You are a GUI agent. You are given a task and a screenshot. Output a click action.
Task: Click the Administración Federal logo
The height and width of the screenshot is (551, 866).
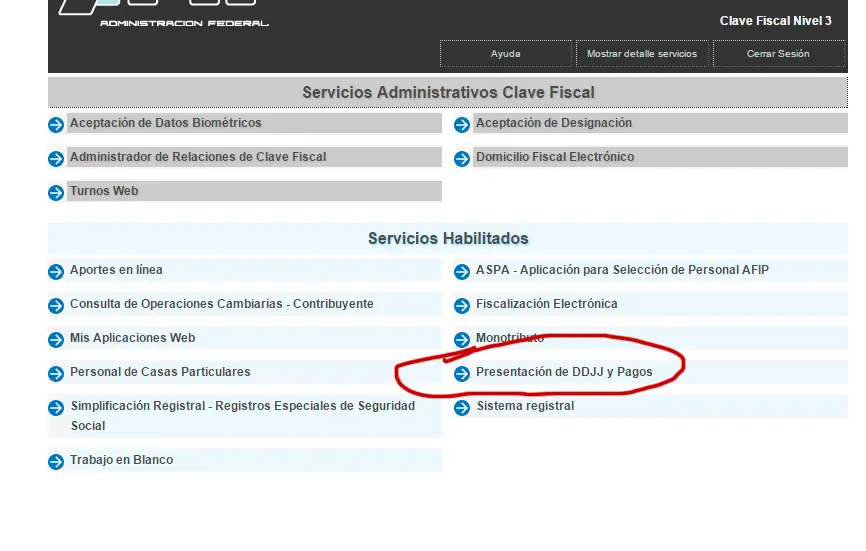point(163,14)
